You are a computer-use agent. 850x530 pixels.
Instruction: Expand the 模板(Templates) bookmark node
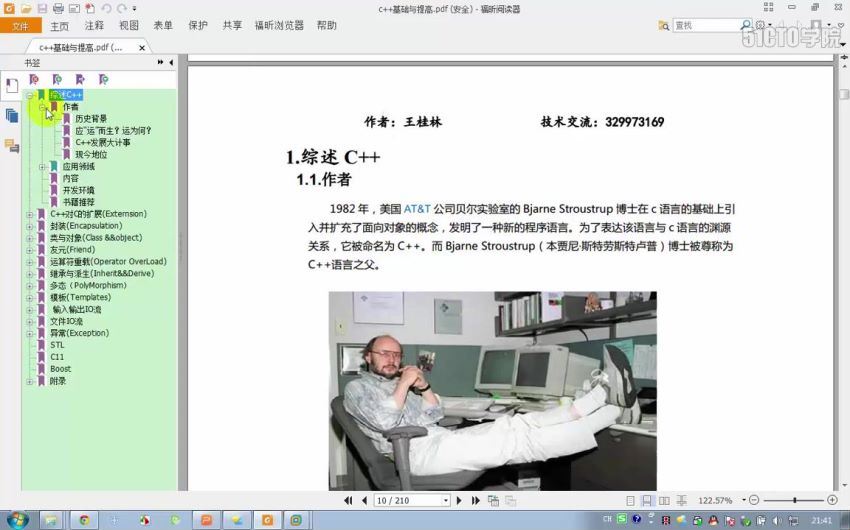(x=30, y=298)
